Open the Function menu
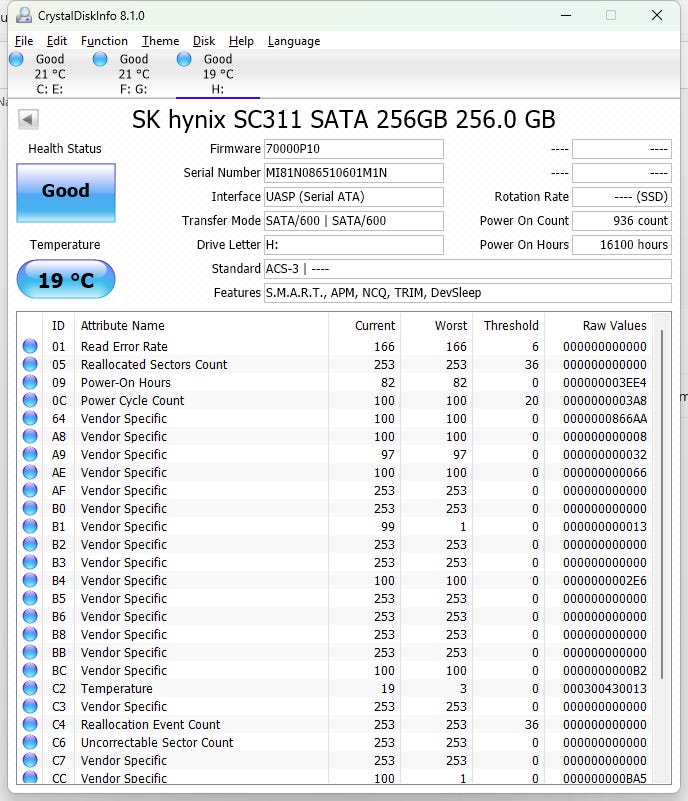This screenshot has height=801, width=688. coord(104,41)
